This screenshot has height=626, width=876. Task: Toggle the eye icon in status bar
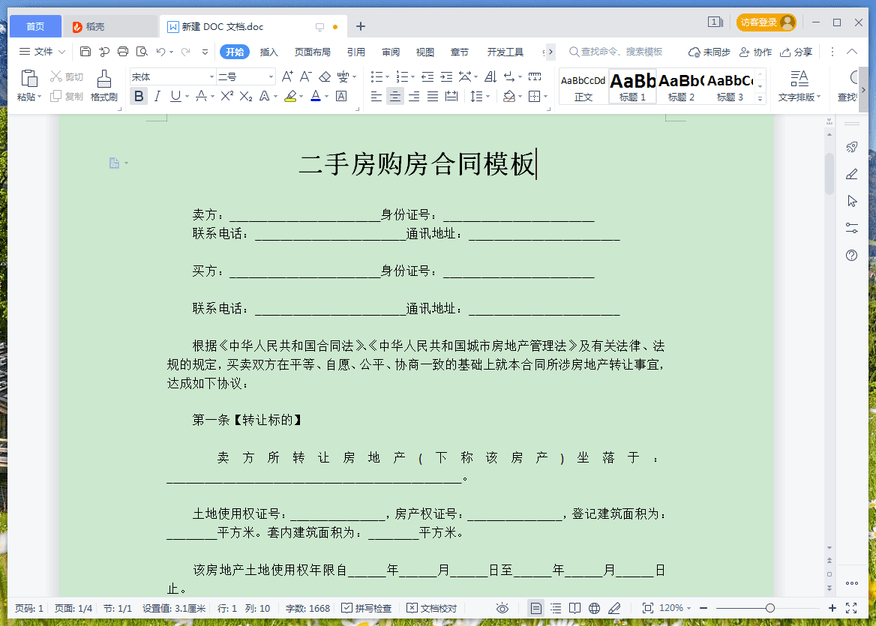[502, 609]
